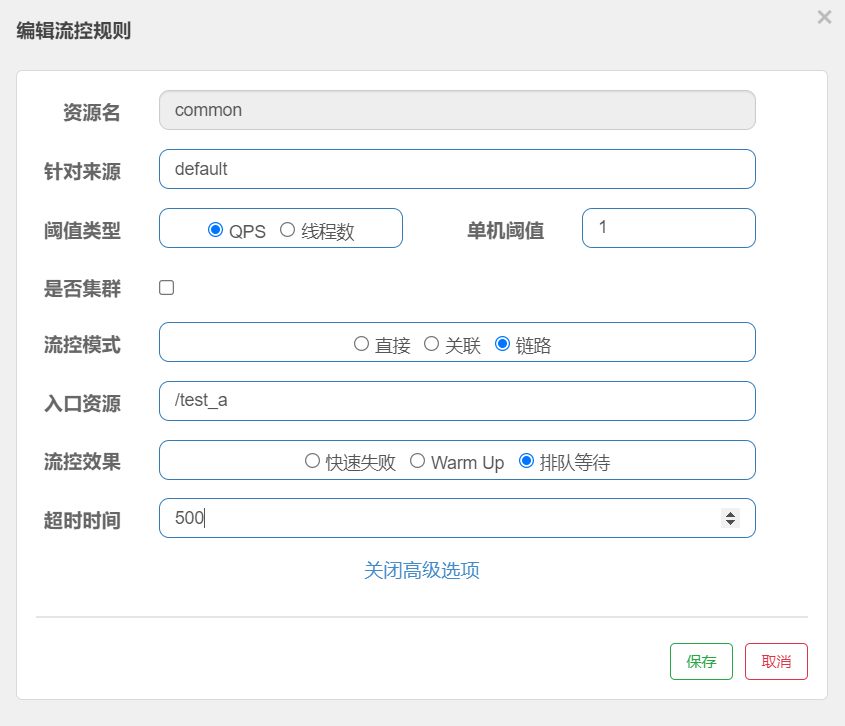The image size is (845, 726).
Task: Select Warm Up flow control effect
Action: [x=417, y=461]
